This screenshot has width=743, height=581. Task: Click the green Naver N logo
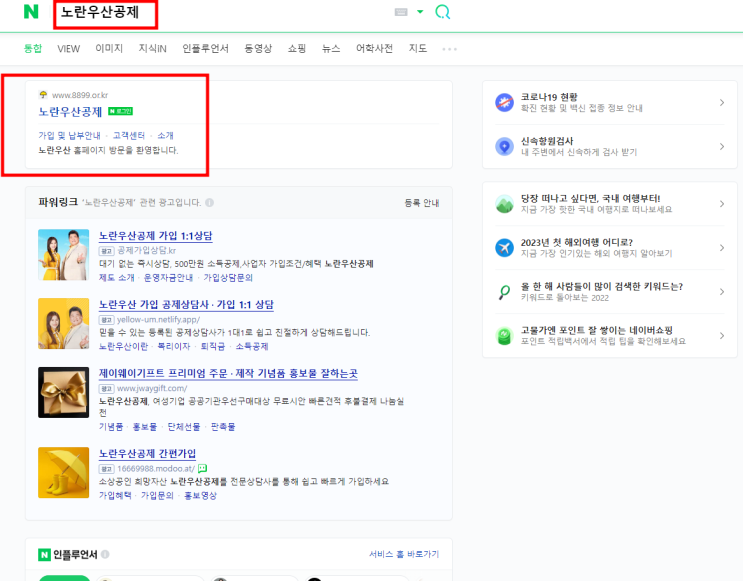[x=31, y=11]
